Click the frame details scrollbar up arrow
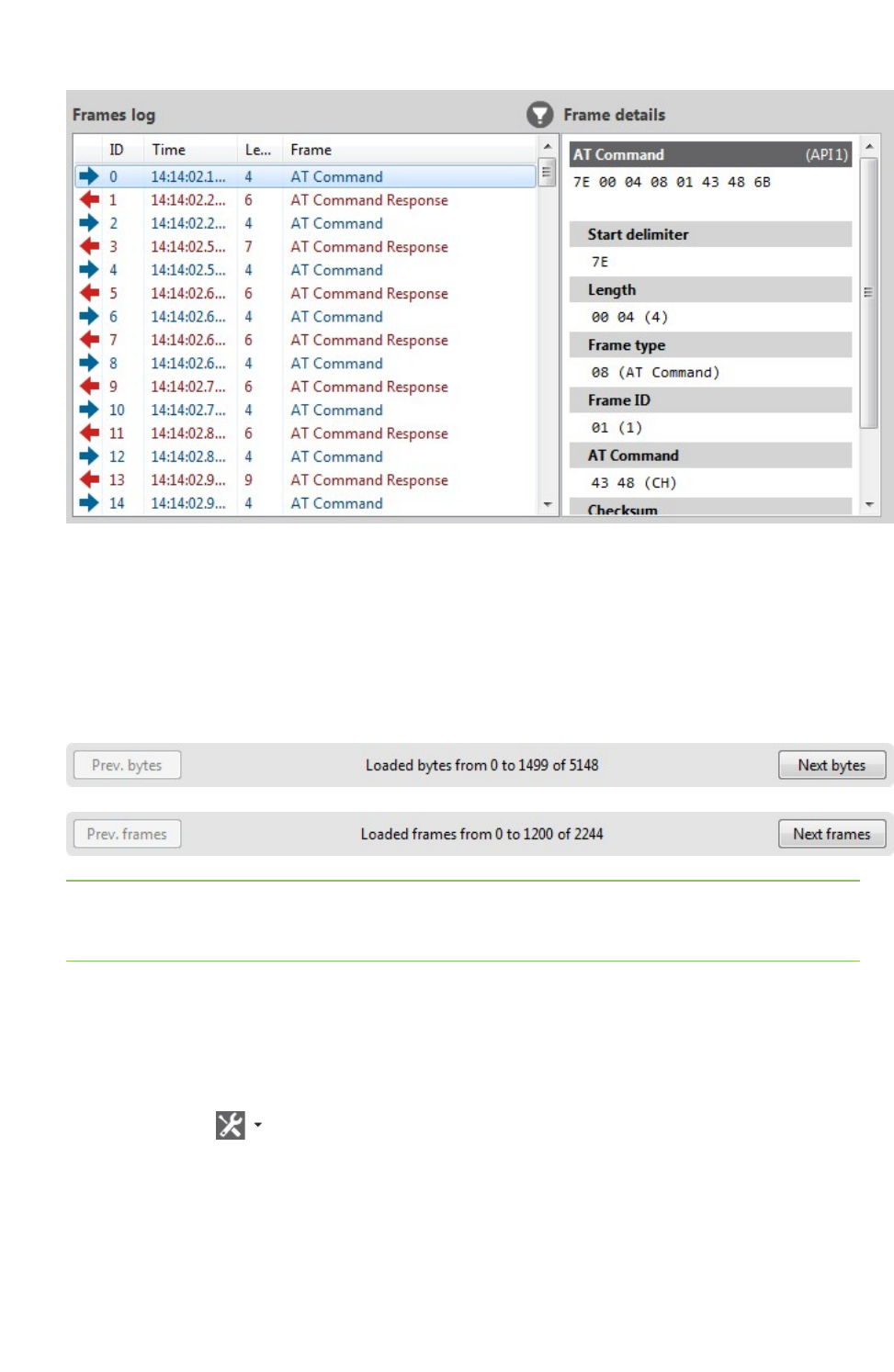Screen dimensions: 894x1372 pyautogui.click(x=869, y=146)
